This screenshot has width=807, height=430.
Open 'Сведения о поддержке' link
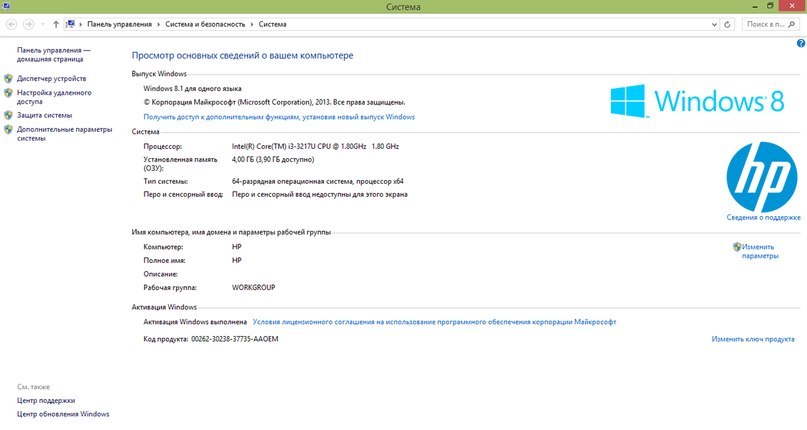pos(763,217)
